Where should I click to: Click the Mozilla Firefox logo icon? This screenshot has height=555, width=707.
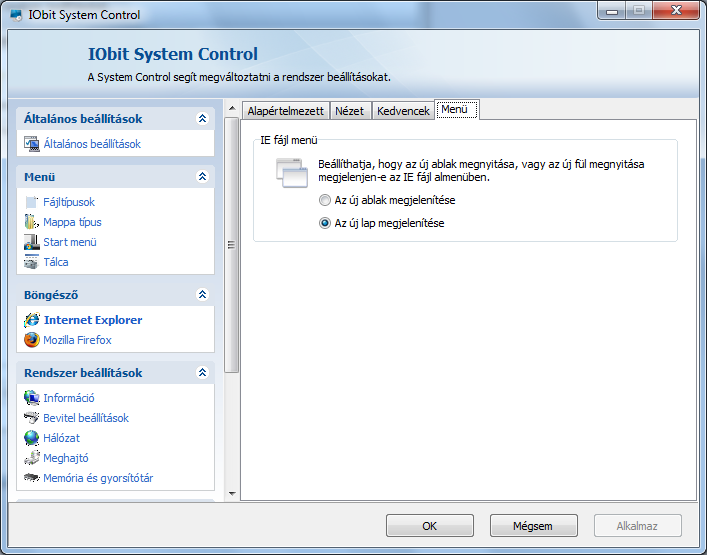(x=32, y=340)
